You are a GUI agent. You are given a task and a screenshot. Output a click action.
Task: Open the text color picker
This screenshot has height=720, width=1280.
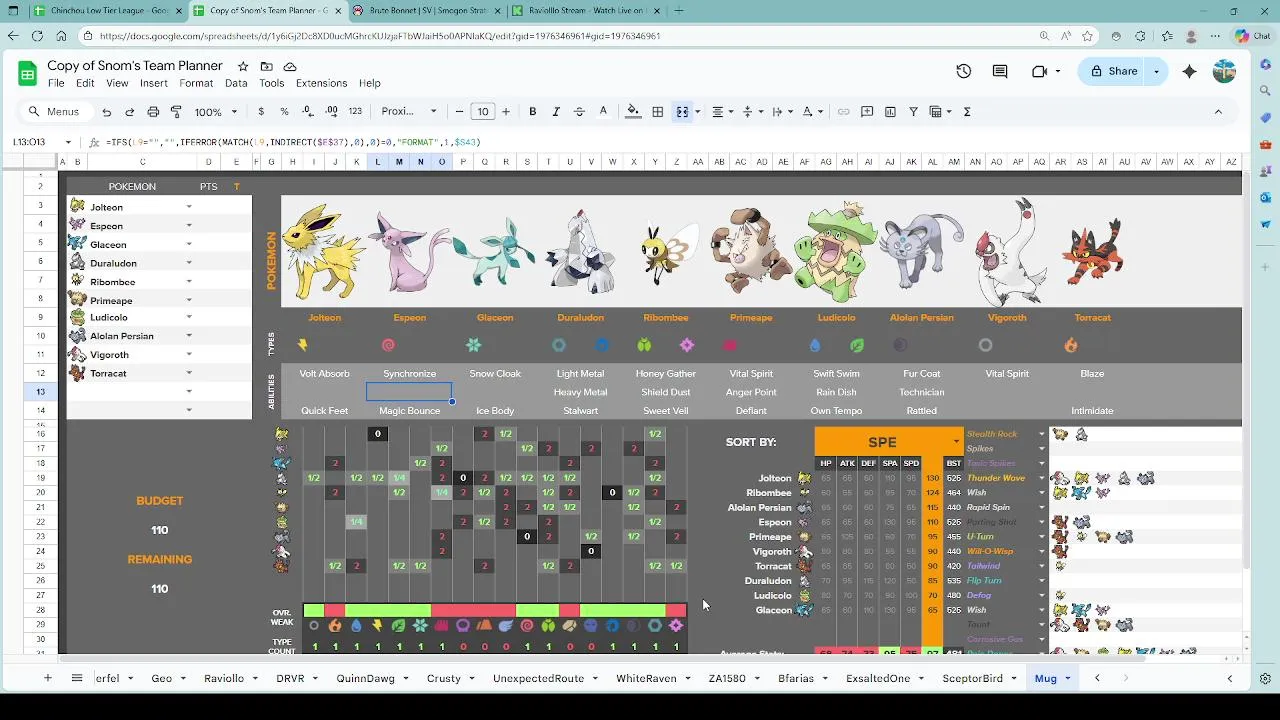[603, 112]
